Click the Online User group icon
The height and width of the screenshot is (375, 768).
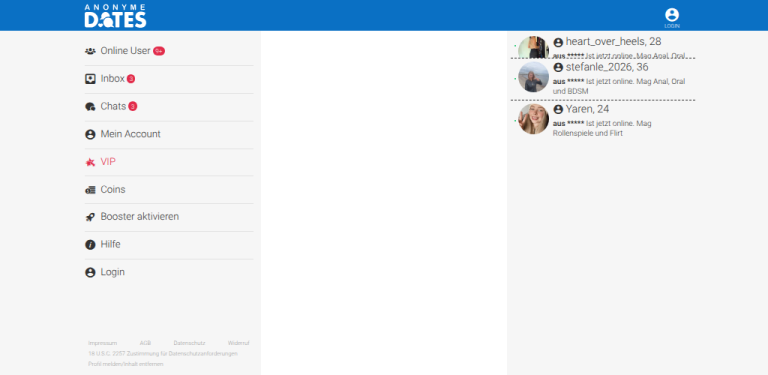(x=90, y=51)
